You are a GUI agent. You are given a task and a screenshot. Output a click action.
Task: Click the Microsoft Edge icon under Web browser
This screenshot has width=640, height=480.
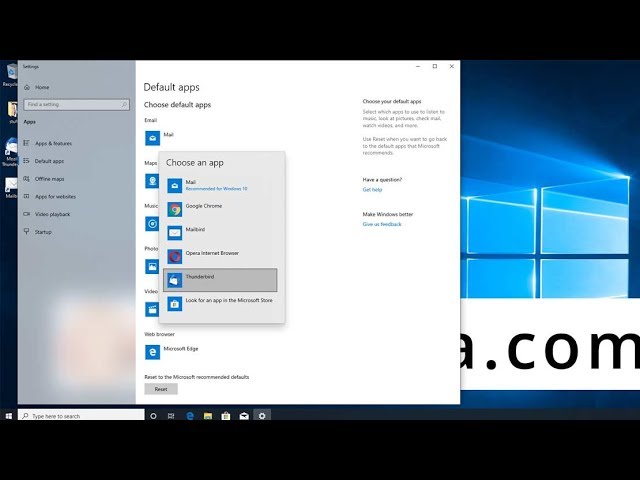152,352
